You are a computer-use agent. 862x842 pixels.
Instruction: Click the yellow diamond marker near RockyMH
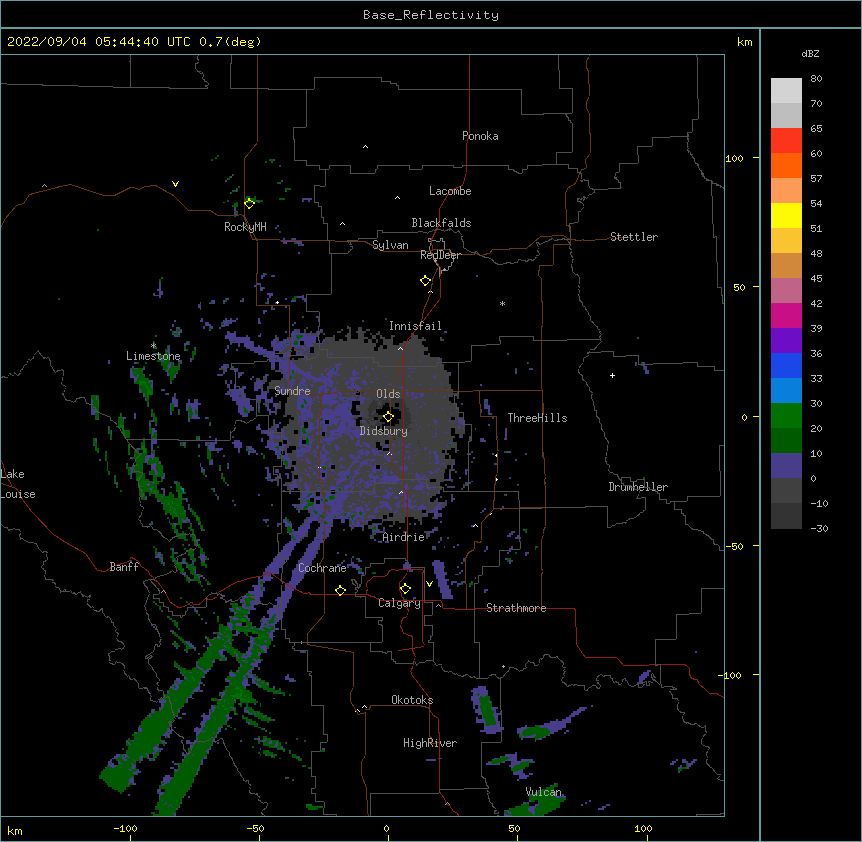pos(249,203)
